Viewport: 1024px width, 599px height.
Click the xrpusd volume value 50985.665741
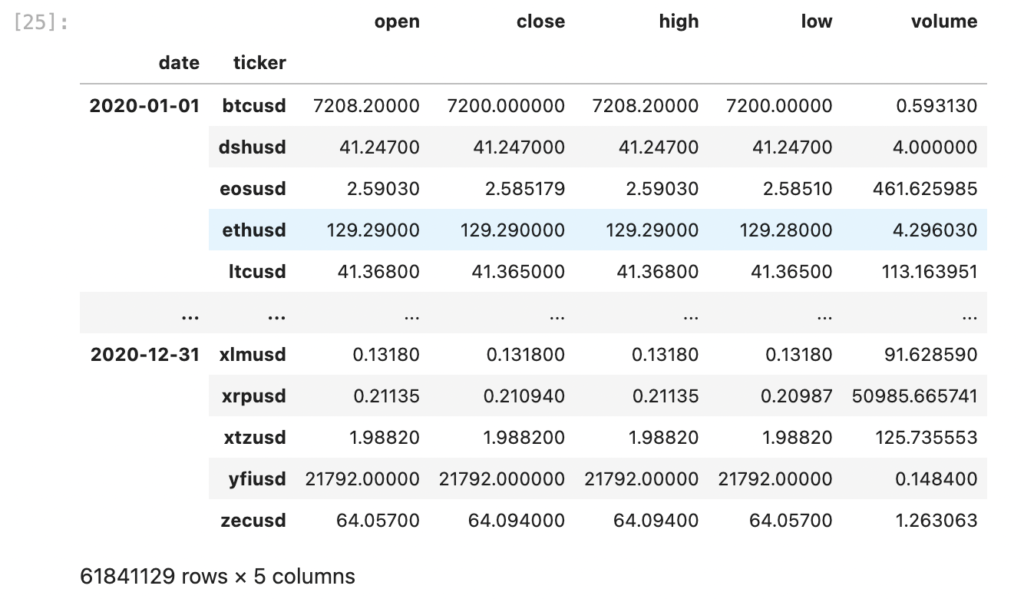(914, 396)
